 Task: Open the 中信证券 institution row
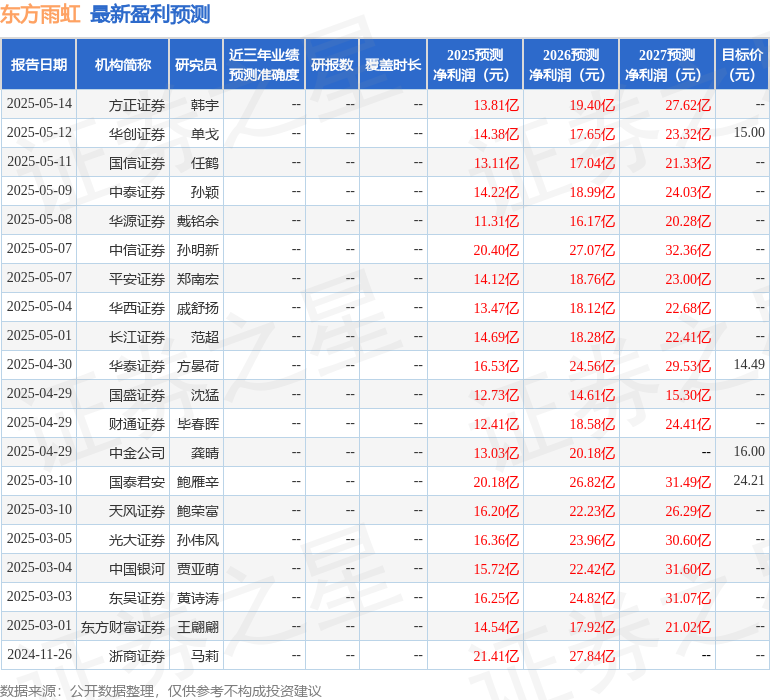[x=137, y=250]
